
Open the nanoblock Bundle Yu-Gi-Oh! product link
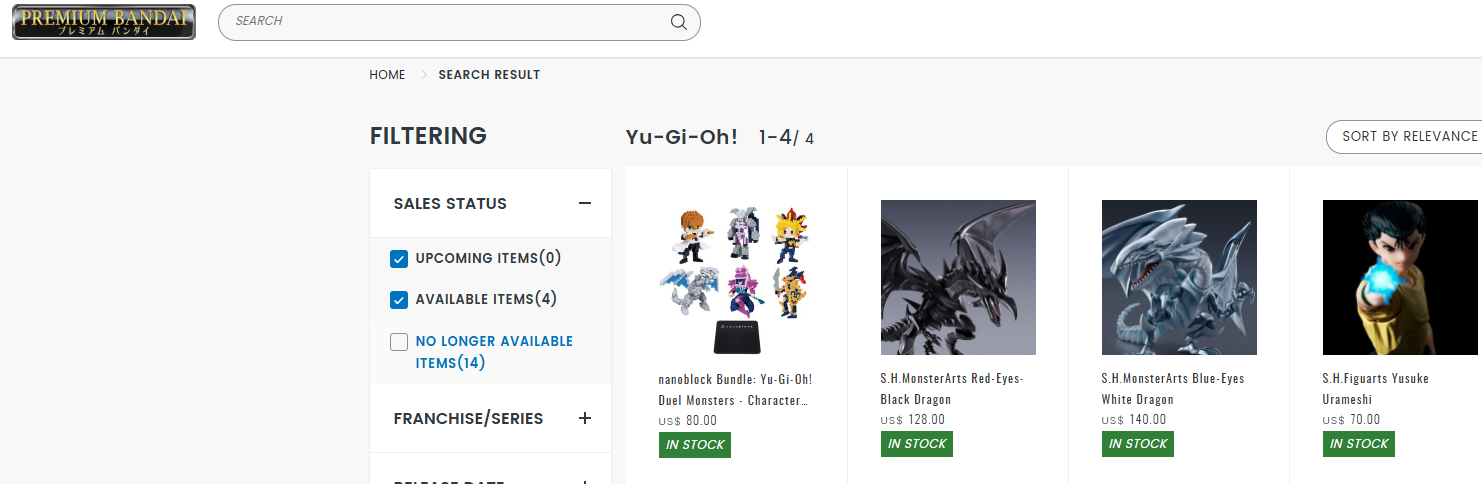(x=735, y=389)
